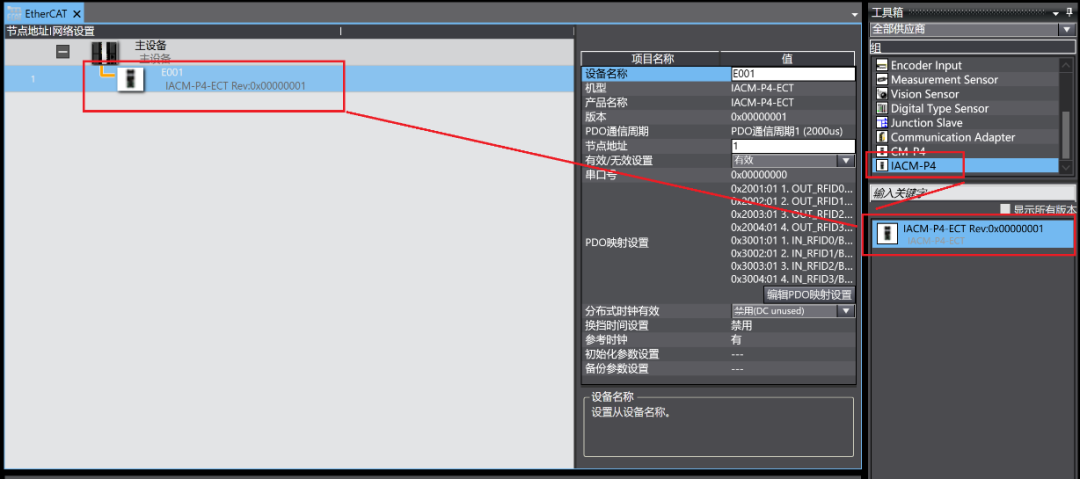Image resolution: width=1080 pixels, height=479 pixels.
Task: Select the Communication Adapter icon
Action: (x=882, y=138)
